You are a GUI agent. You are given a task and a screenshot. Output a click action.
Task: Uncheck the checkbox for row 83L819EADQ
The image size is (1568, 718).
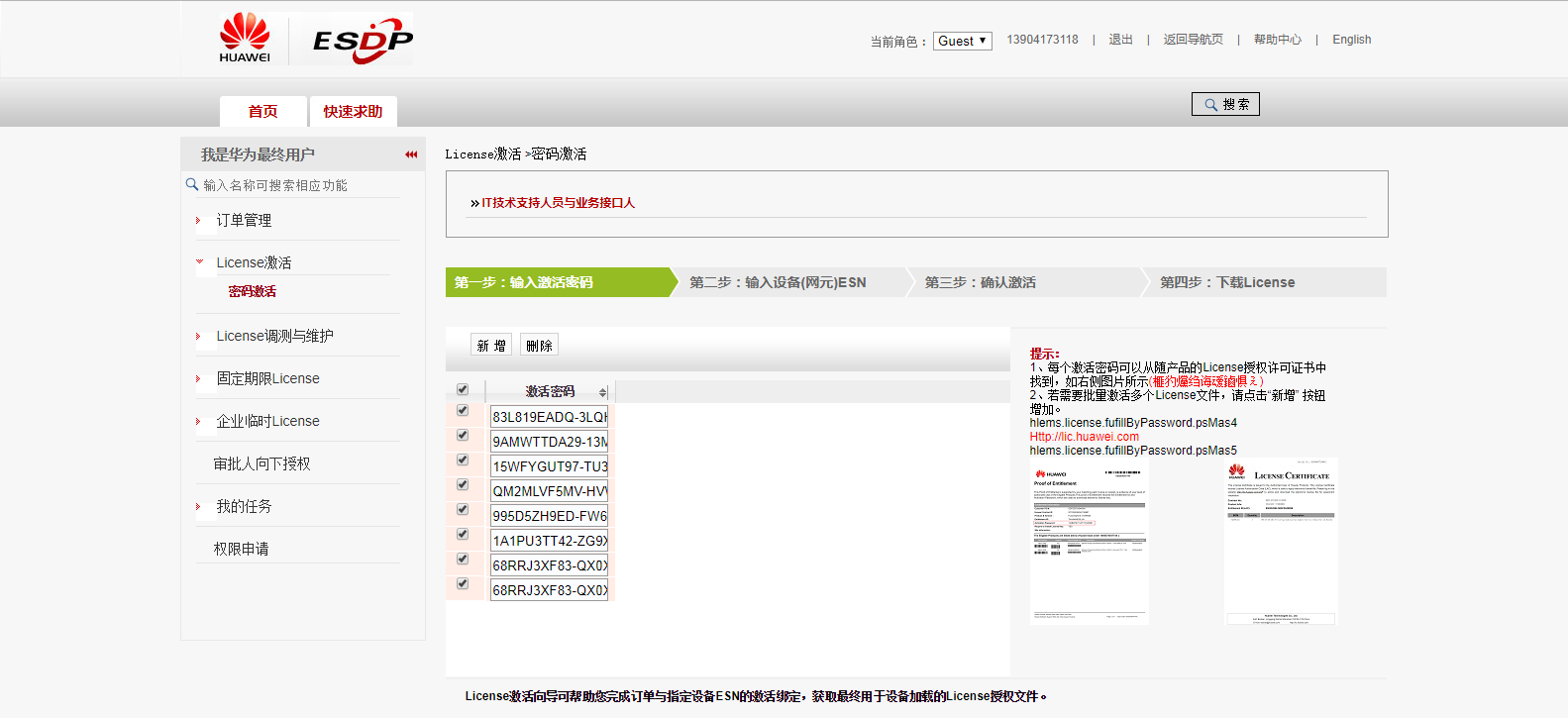(x=463, y=411)
